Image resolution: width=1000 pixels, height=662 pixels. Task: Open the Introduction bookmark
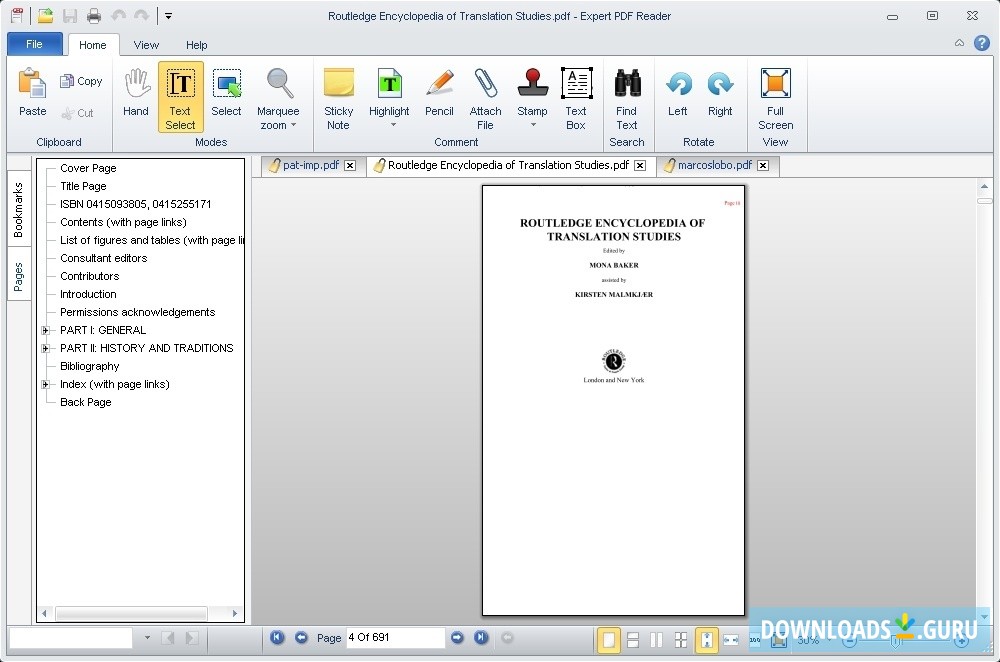(88, 294)
